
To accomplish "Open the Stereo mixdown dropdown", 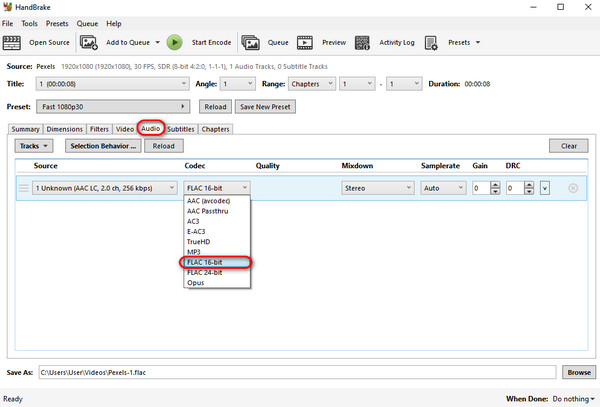I will pyautogui.click(x=378, y=188).
